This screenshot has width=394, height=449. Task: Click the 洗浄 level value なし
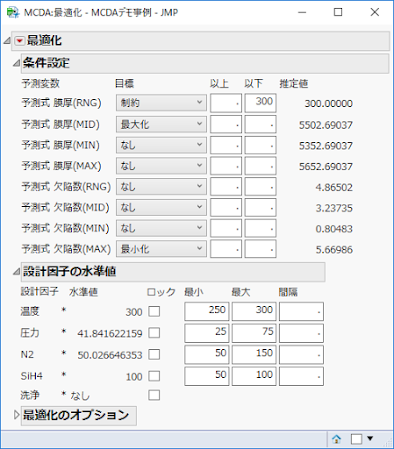click(80, 396)
